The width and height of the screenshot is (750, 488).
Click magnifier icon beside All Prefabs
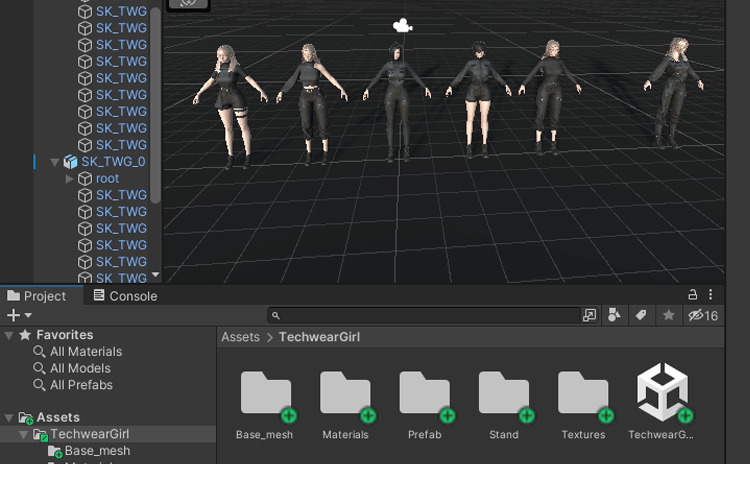[x=39, y=385]
